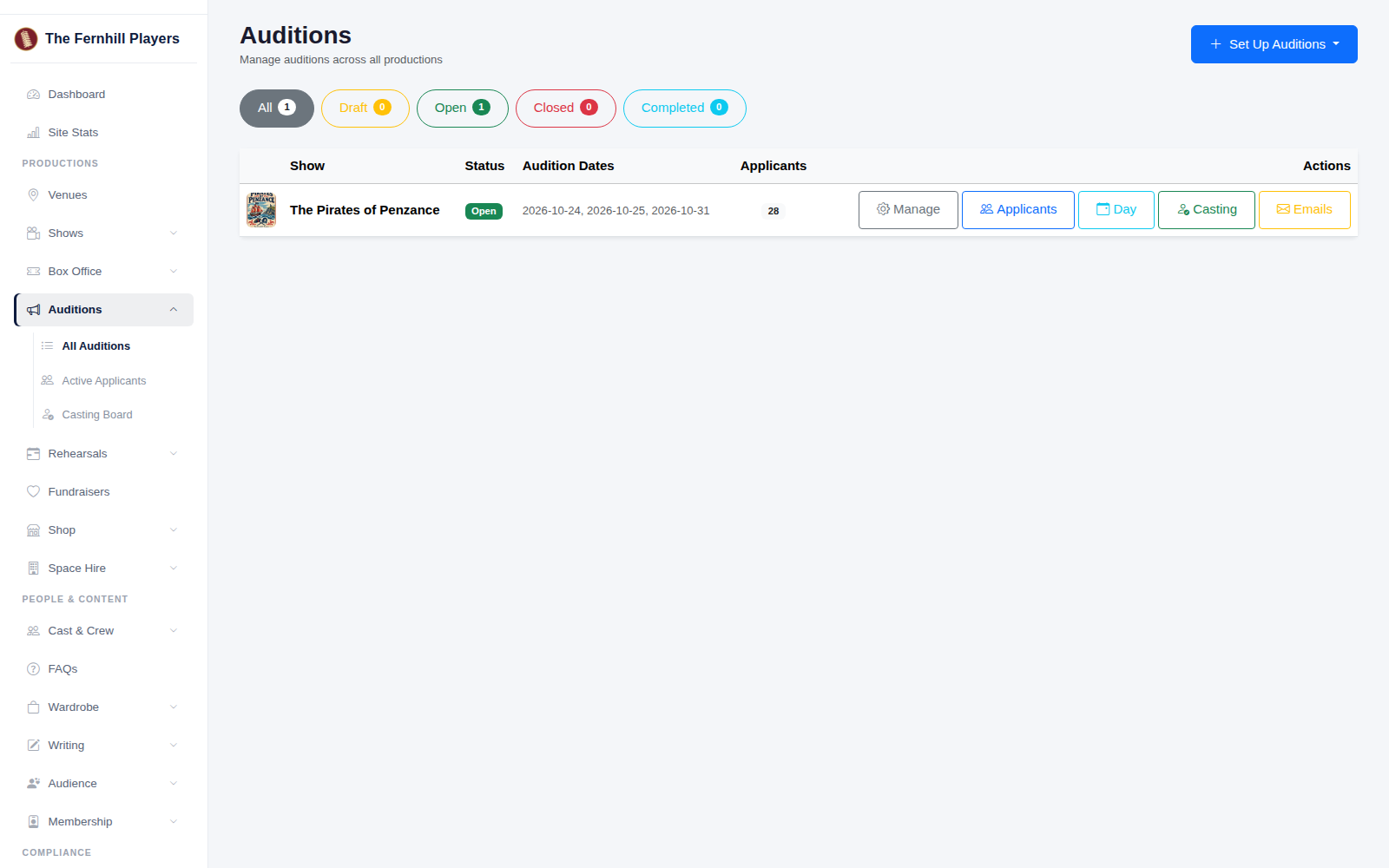Click the Box Office ticket icon
This screenshot has height=868, width=1389.
pos(33,272)
